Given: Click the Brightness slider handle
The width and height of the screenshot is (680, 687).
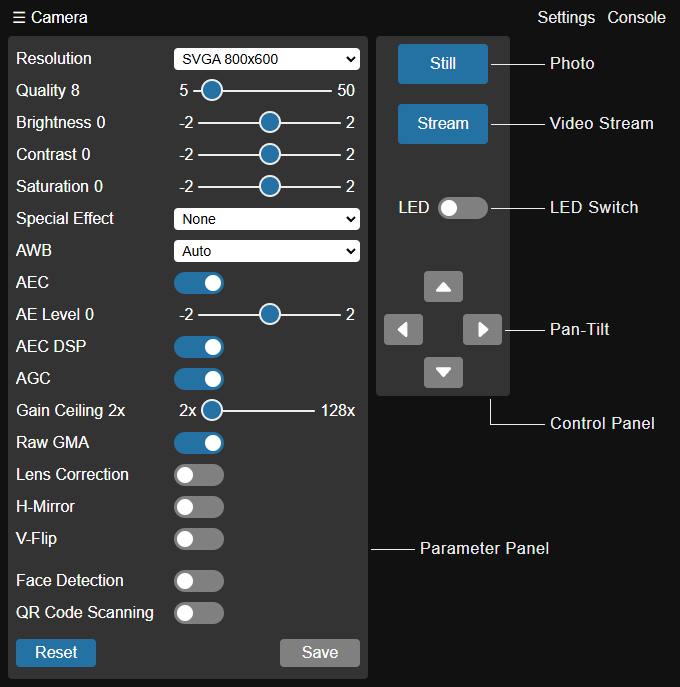Looking at the screenshot, I should point(269,123).
